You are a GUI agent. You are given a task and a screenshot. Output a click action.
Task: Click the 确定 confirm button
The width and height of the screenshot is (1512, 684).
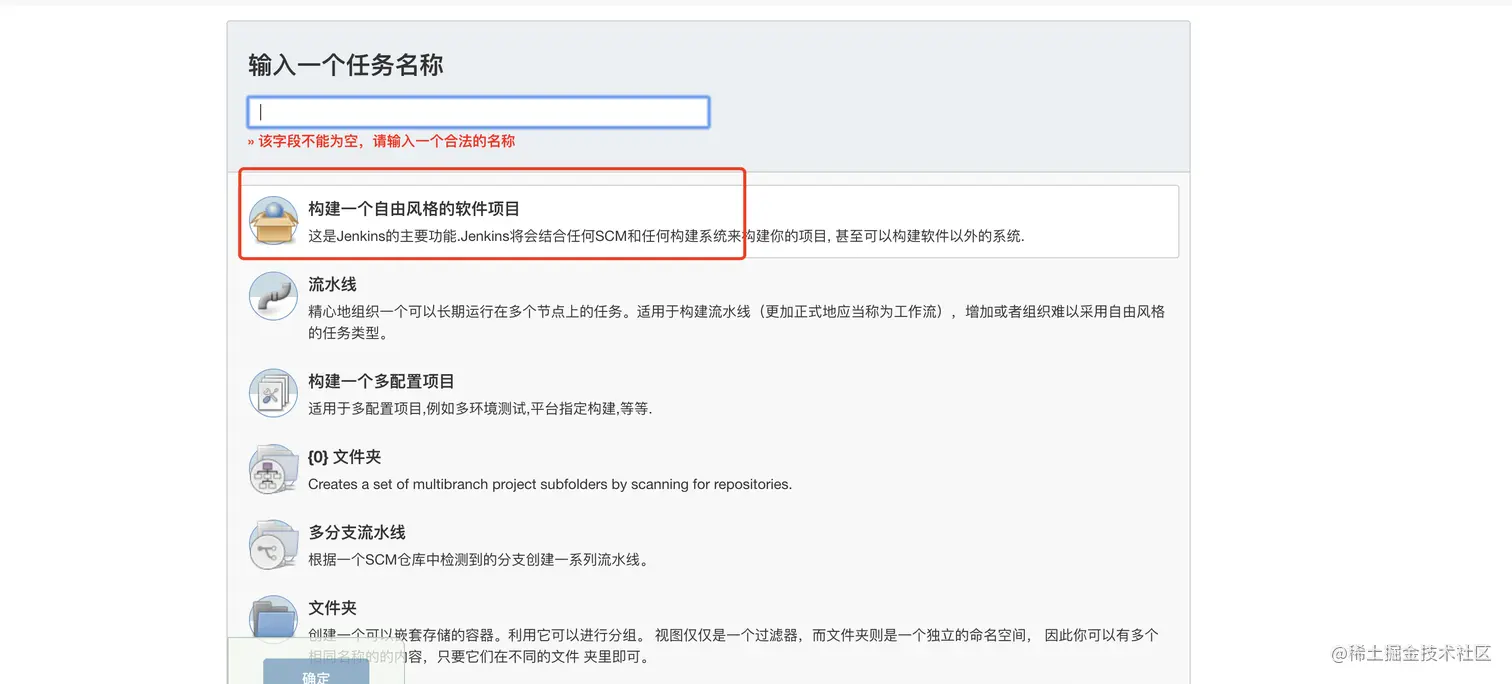[316, 672]
